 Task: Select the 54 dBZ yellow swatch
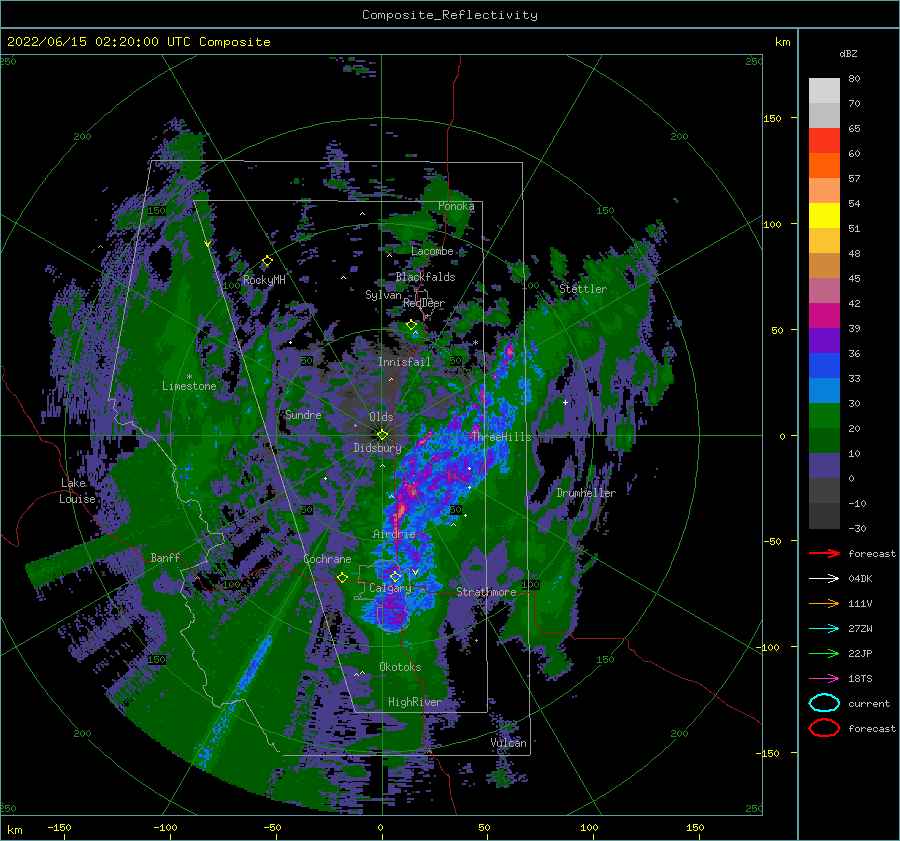pyautogui.click(x=824, y=215)
